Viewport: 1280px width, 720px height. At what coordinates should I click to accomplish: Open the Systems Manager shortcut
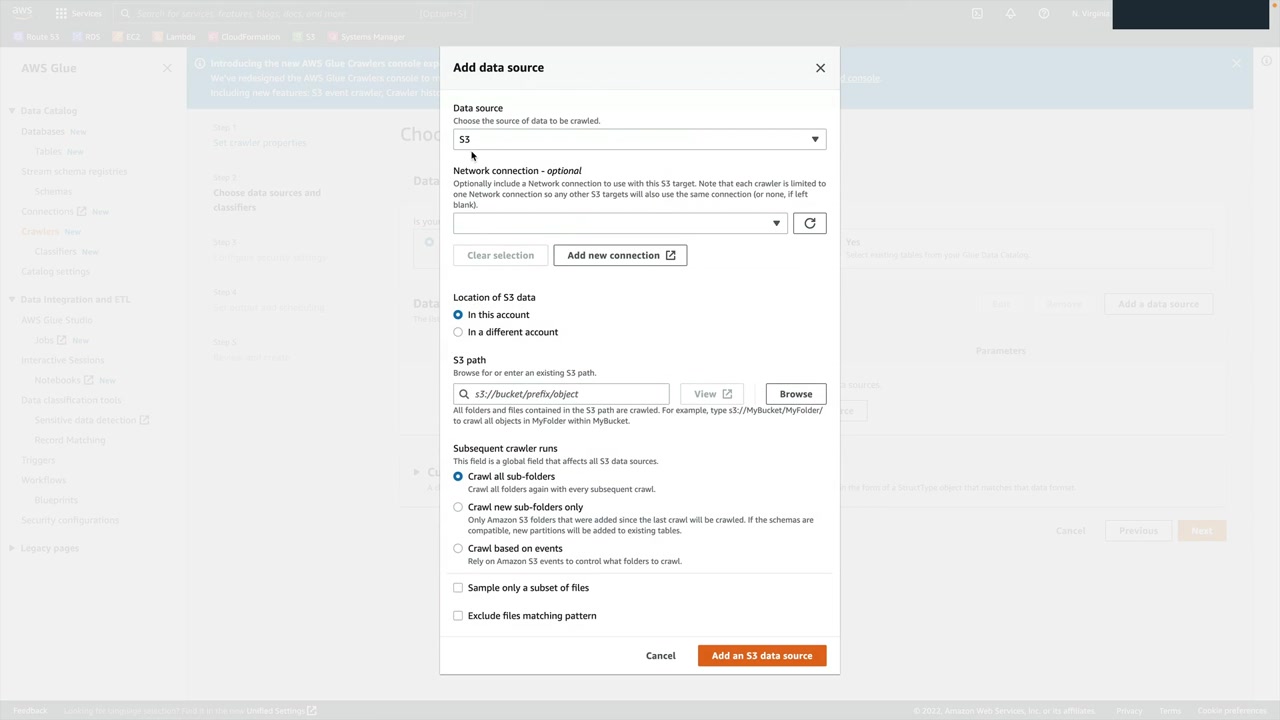tap(366, 37)
